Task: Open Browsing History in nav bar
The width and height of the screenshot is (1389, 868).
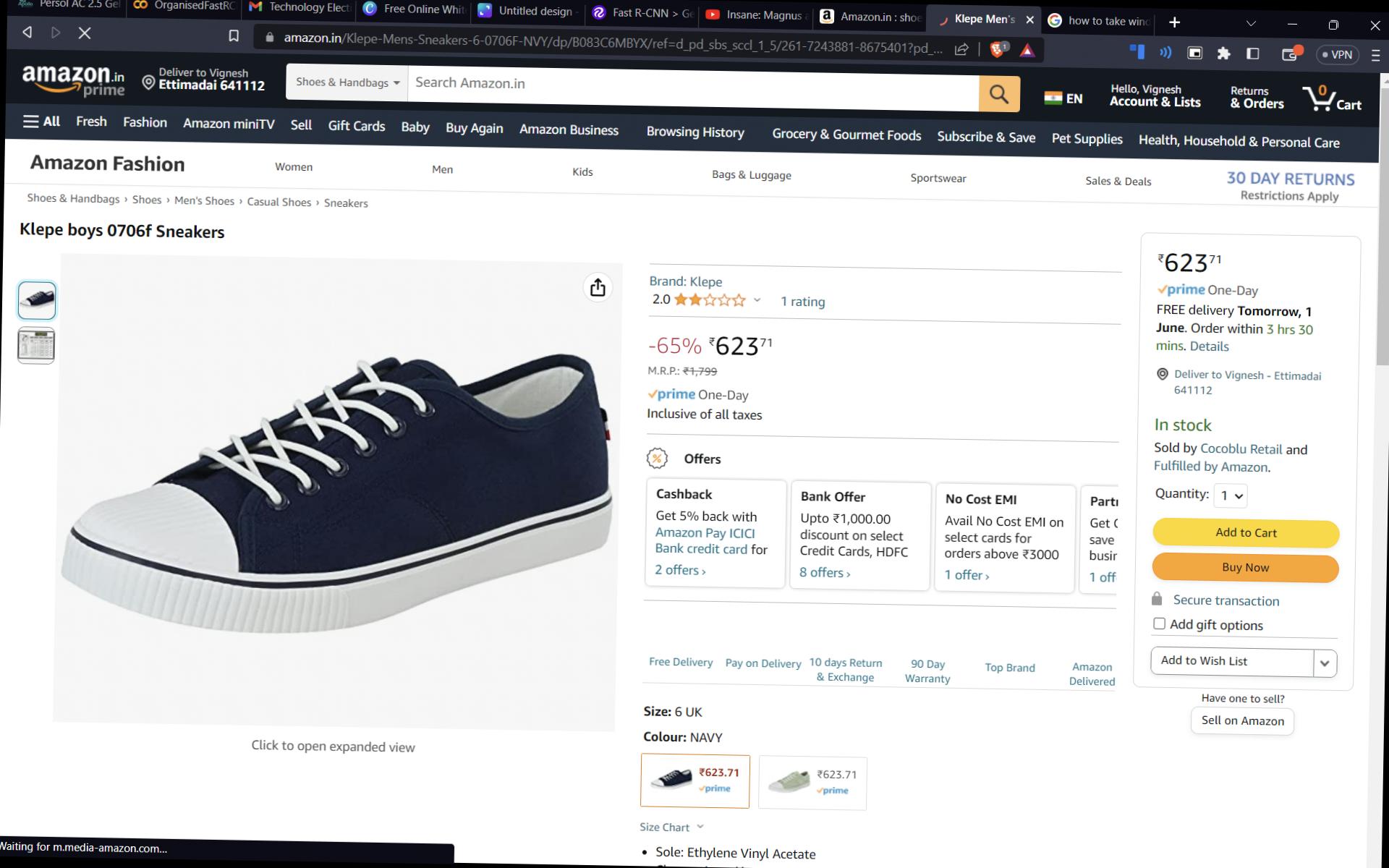Action: coord(695,132)
